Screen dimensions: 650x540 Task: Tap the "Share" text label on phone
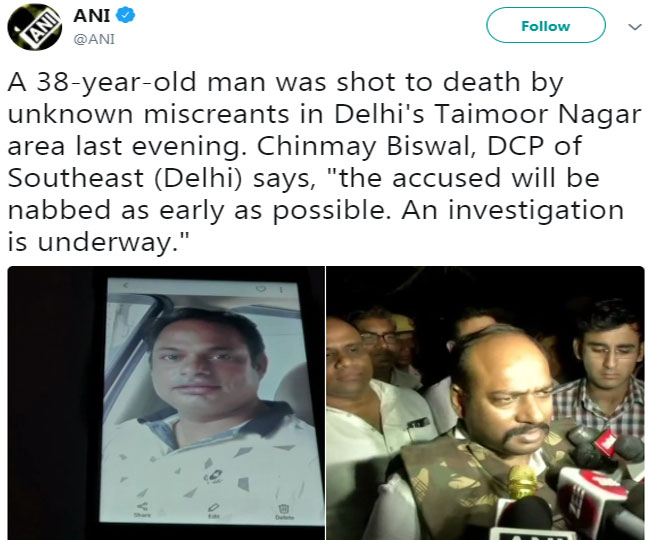[144, 517]
